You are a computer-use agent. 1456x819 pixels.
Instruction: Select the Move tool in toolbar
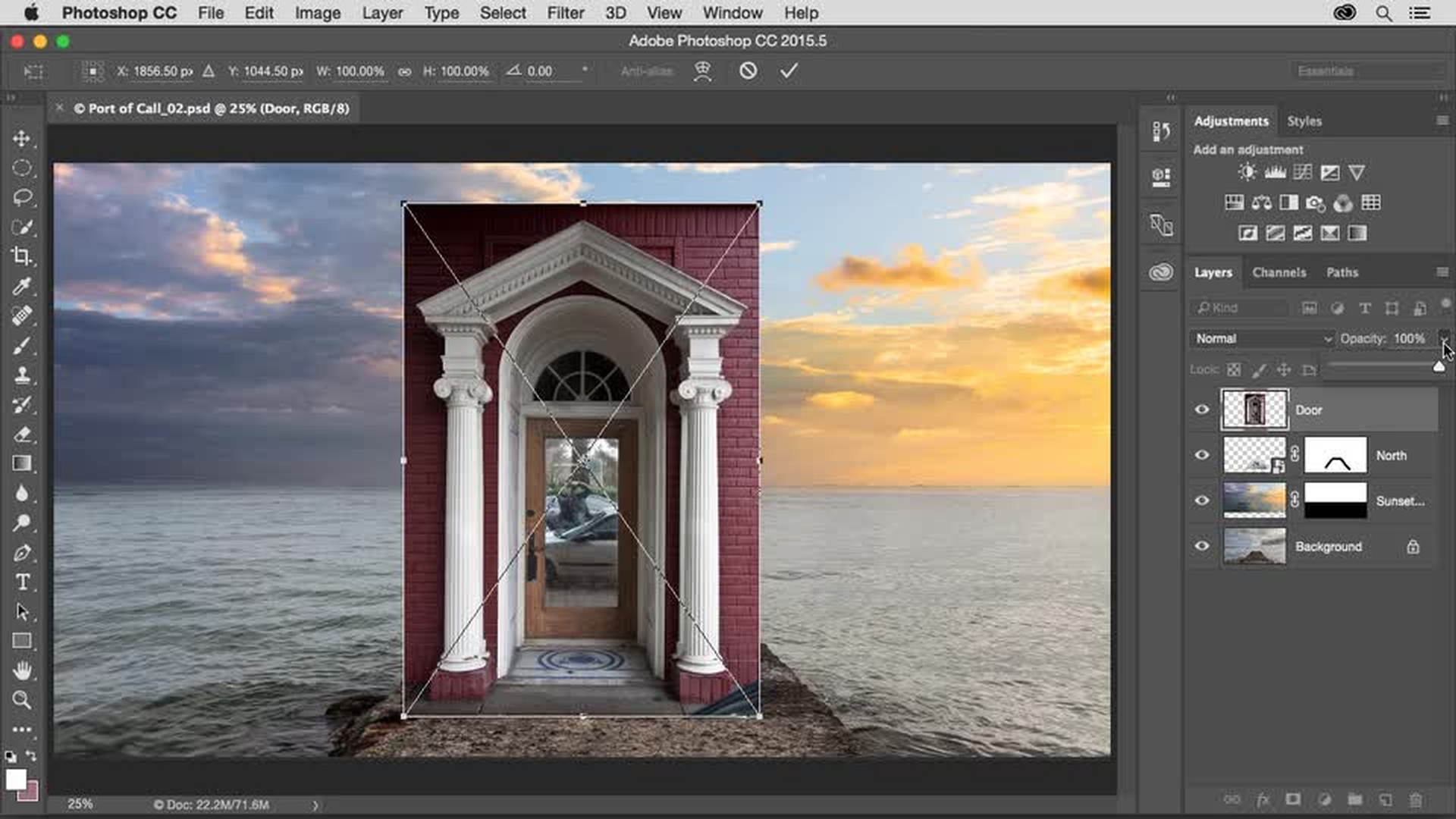coord(22,138)
